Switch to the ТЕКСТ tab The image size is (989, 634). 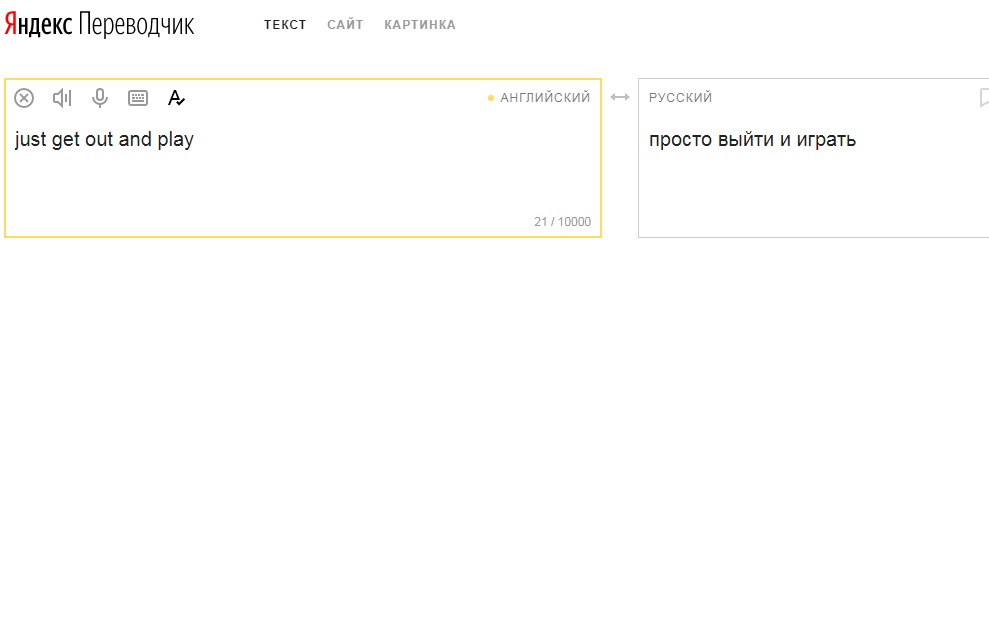point(285,25)
